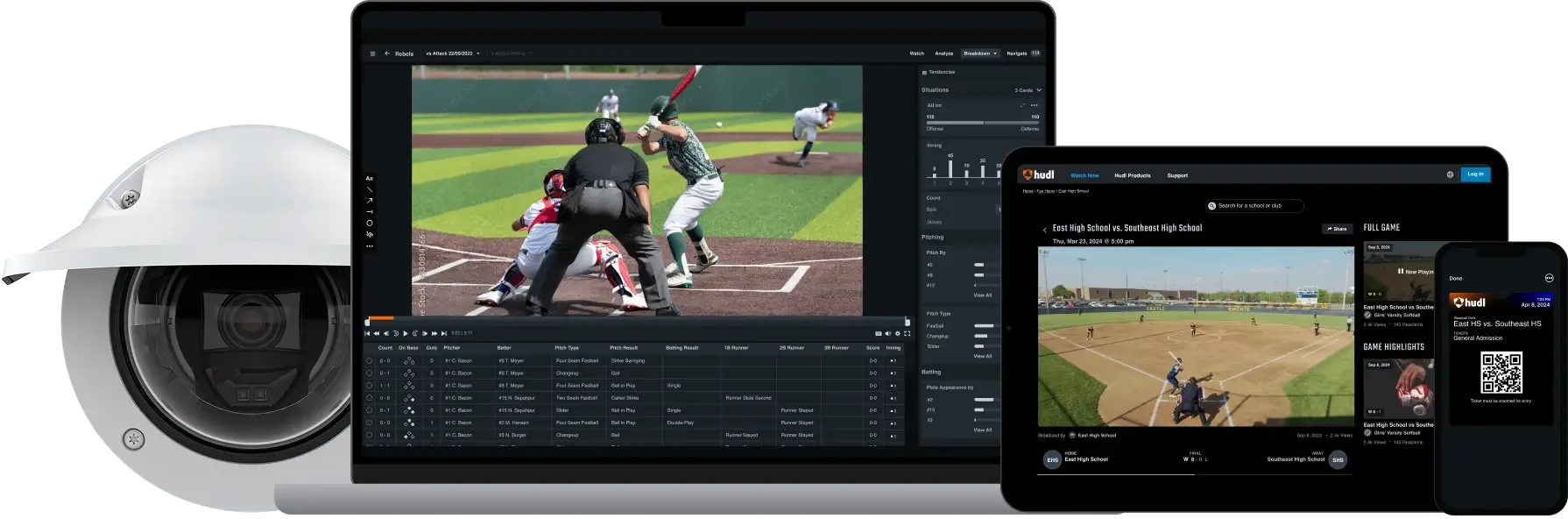The image size is (1568, 519).
Task: Click the SHS away team badge
Action: [x=1338, y=459]
